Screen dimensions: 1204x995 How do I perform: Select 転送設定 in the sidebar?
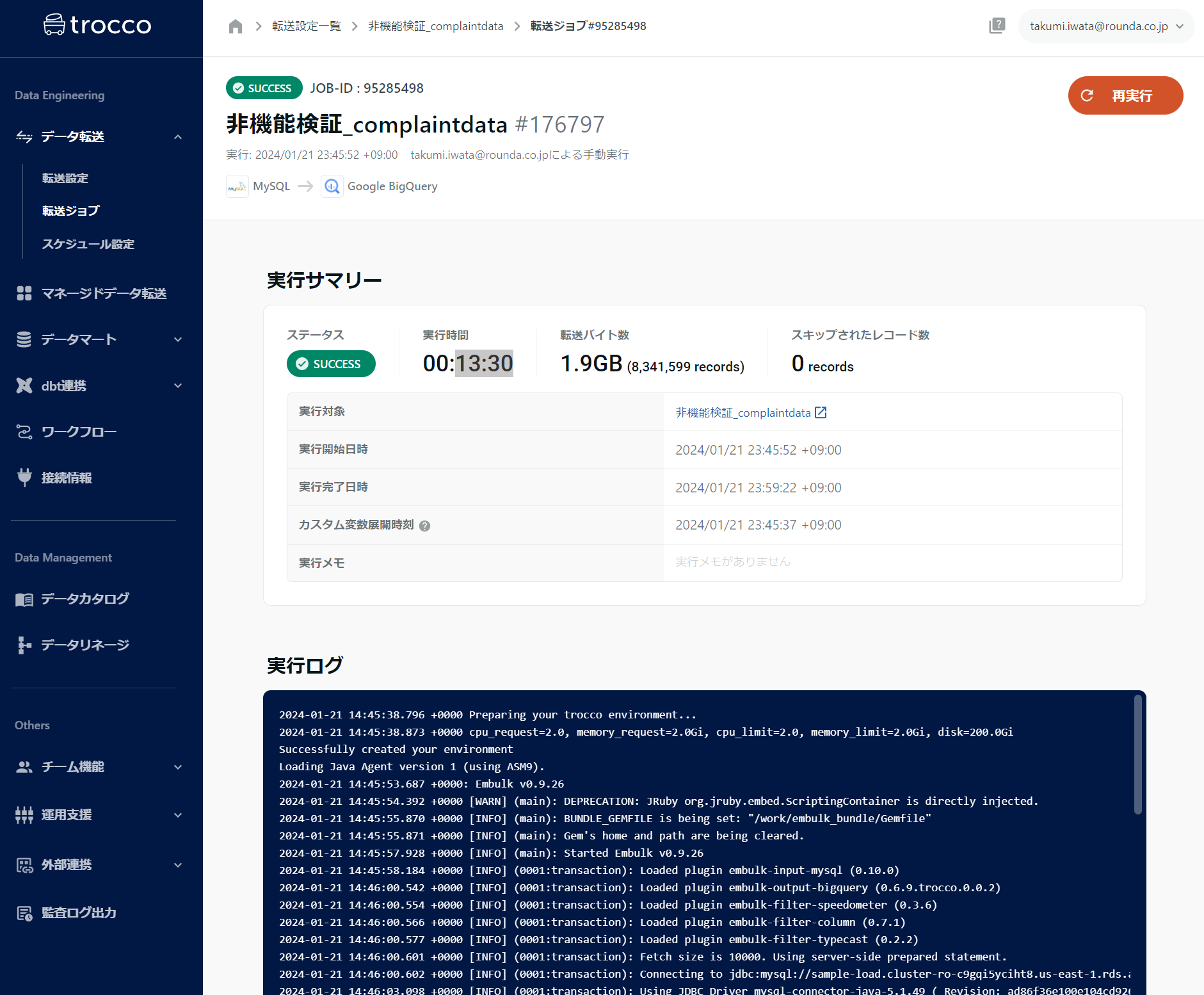point(65,179)
